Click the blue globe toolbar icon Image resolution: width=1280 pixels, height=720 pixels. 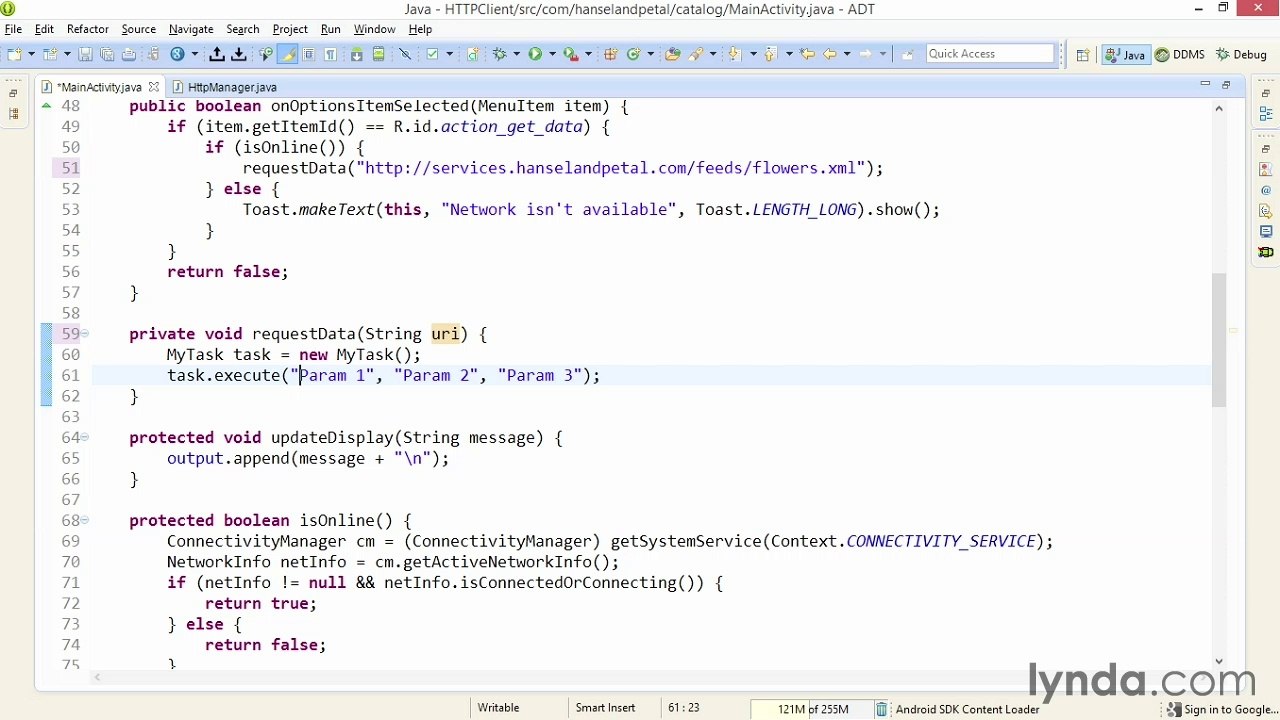[x=177, y=54]
